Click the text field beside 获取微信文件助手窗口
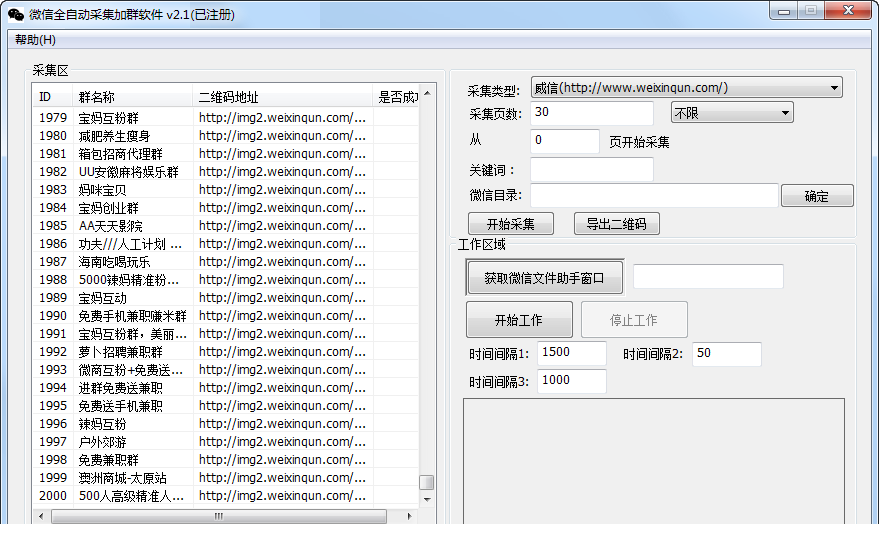Viewport: 879px width, 547px height. click(708, 276)
